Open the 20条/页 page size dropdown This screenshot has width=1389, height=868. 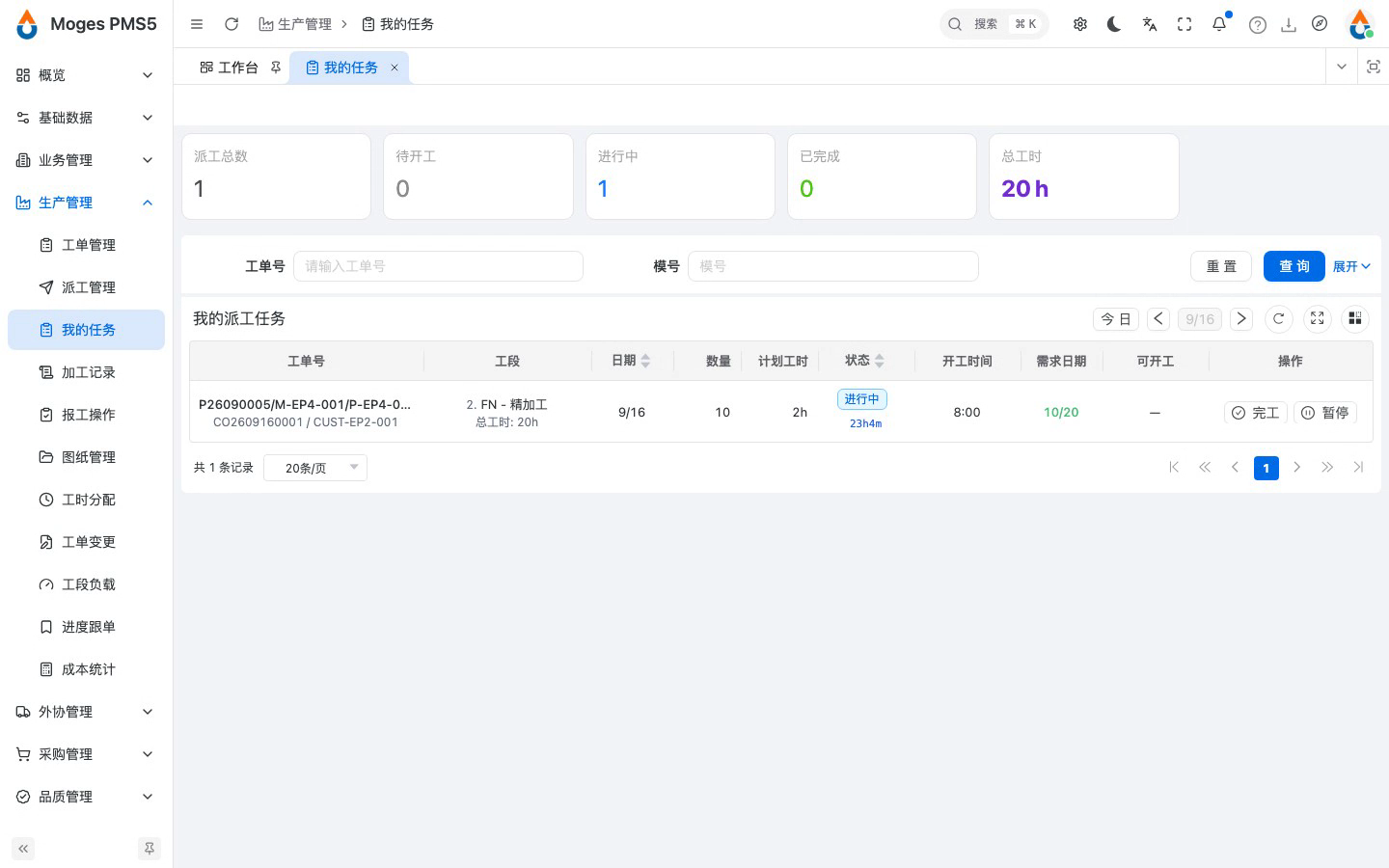pyautogui.click(x=315, y=468)
